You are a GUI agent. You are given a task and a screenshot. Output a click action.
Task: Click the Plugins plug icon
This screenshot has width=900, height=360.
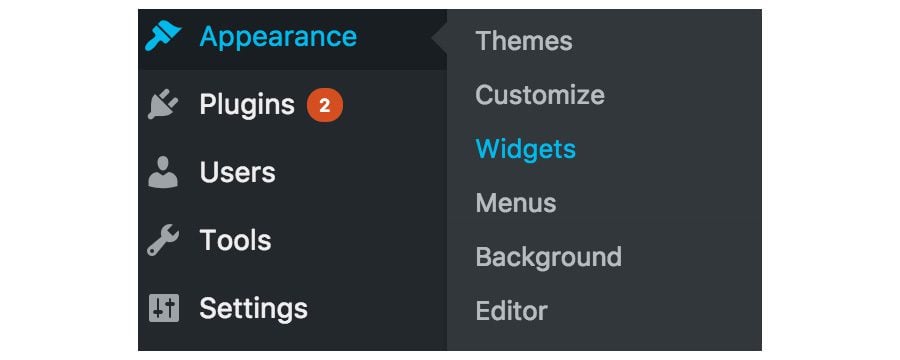pyautogui.click(x=163, y=104)
